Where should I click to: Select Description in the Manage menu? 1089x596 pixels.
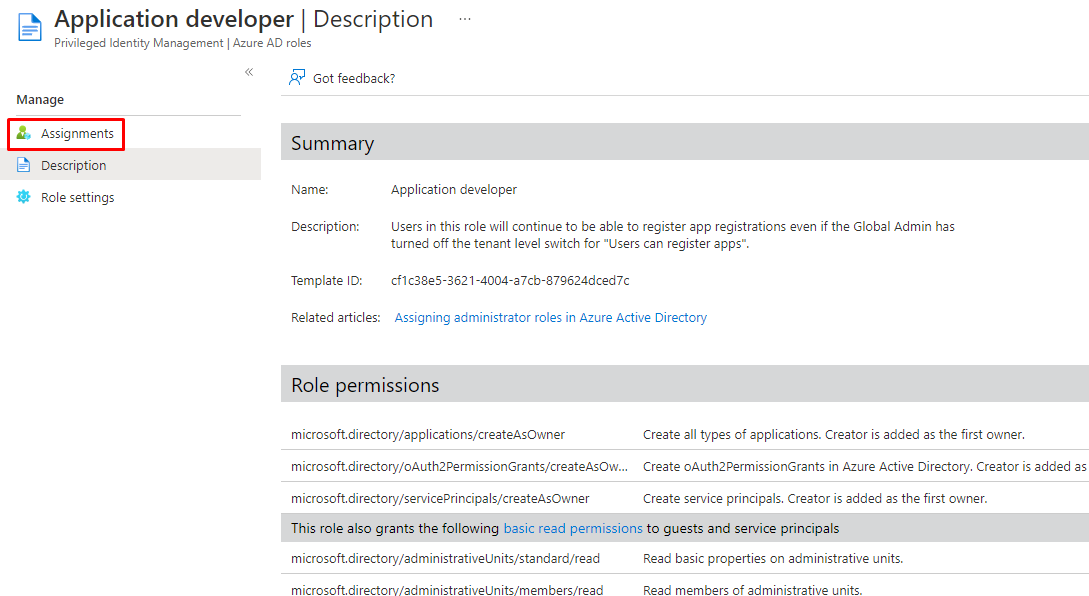pyautogui.click(x=73, y=165)
